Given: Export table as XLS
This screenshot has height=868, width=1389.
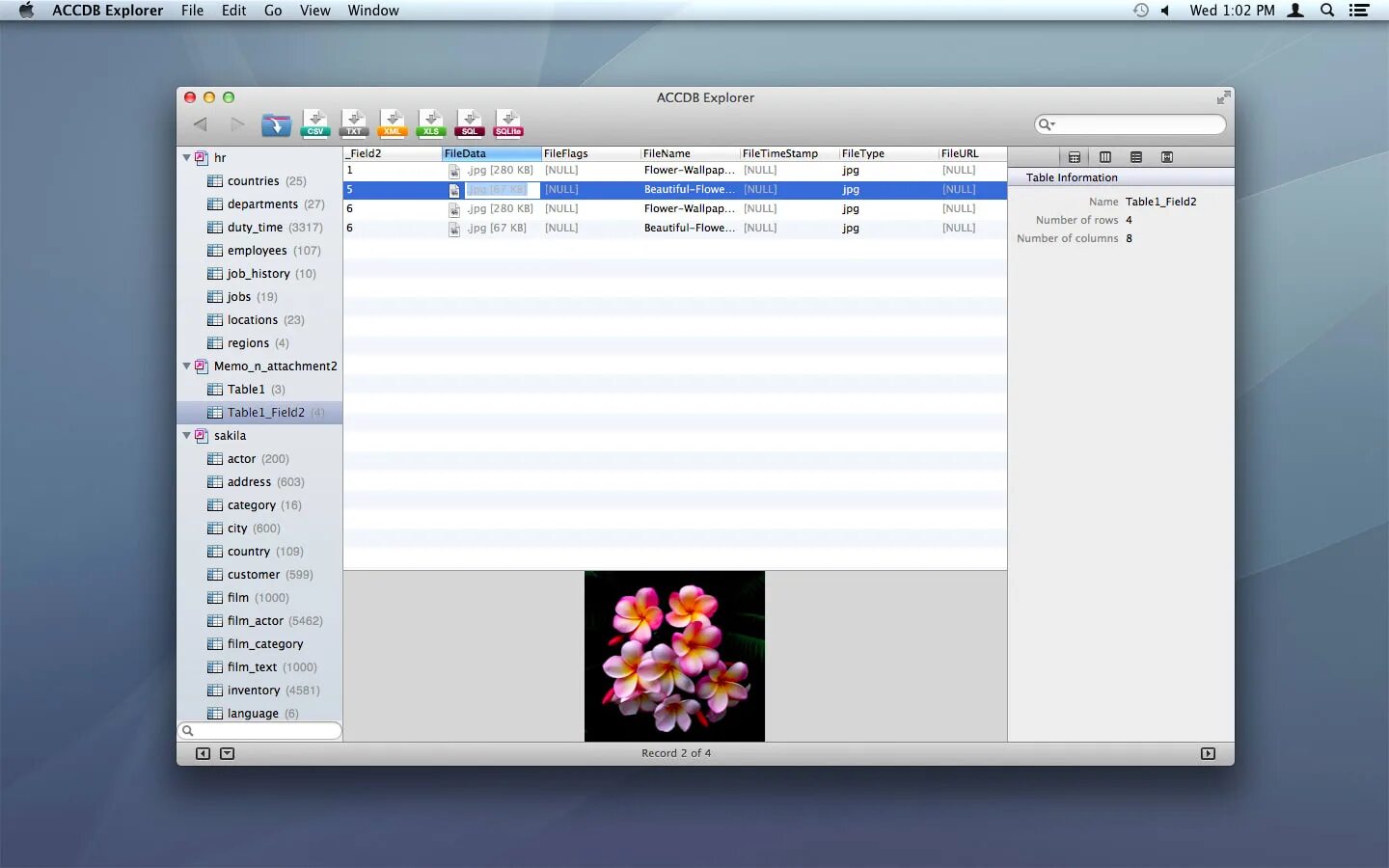Looking at the screenshot, I should pos(431,122).
